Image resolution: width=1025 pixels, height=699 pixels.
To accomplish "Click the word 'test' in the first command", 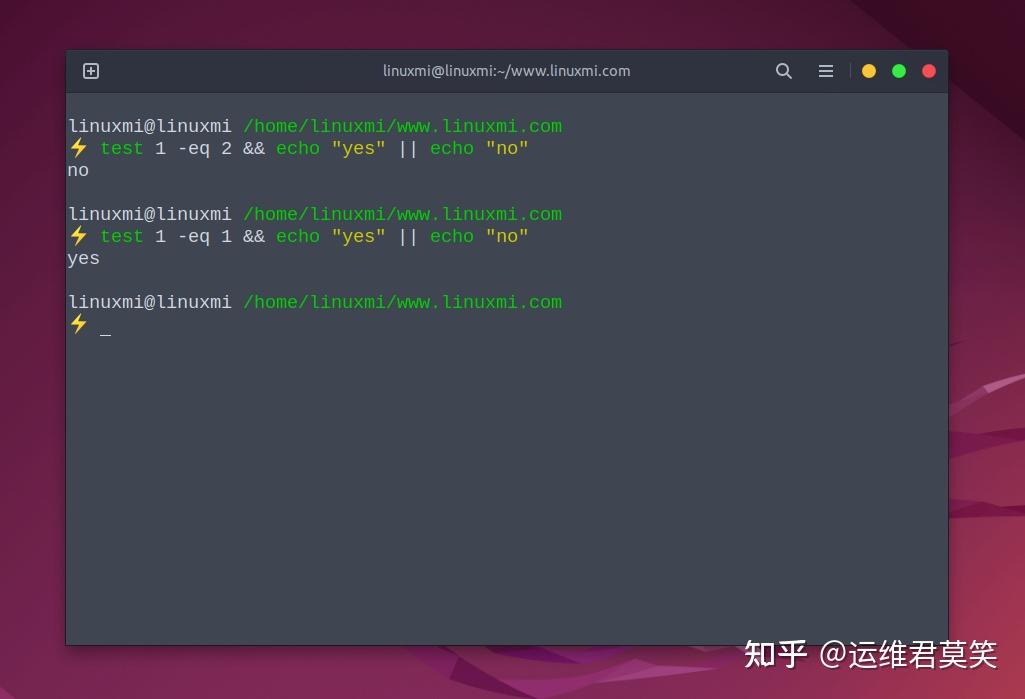I will (x=121, y=148).
